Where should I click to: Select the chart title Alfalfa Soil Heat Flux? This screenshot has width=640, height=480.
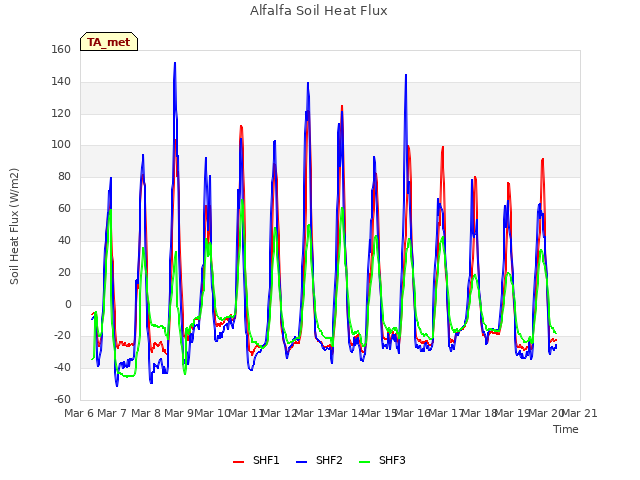click(319, 10)
